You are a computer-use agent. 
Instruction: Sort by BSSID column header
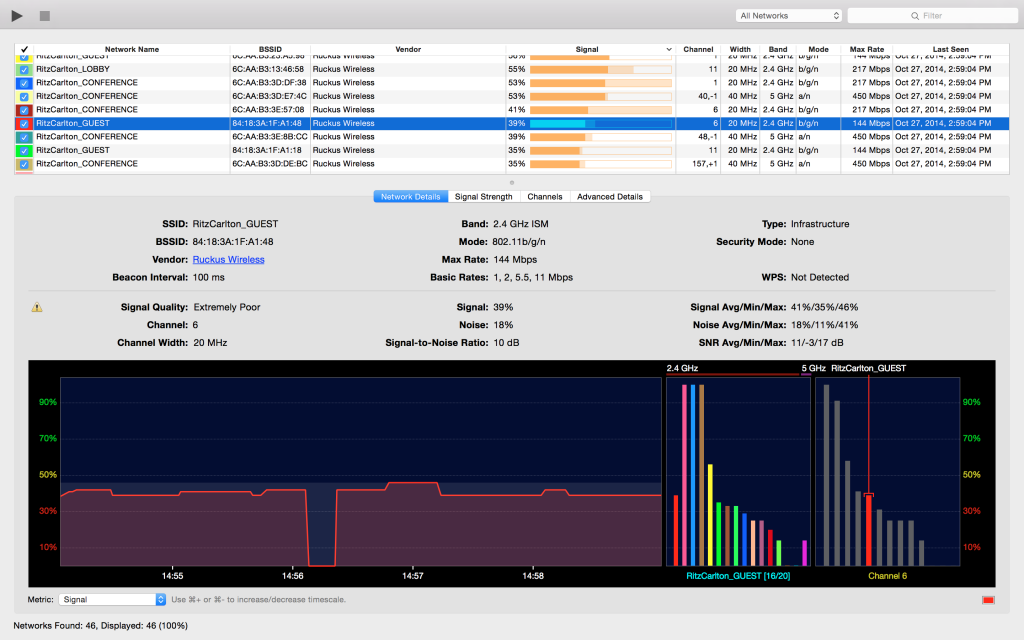pos(270,50)
